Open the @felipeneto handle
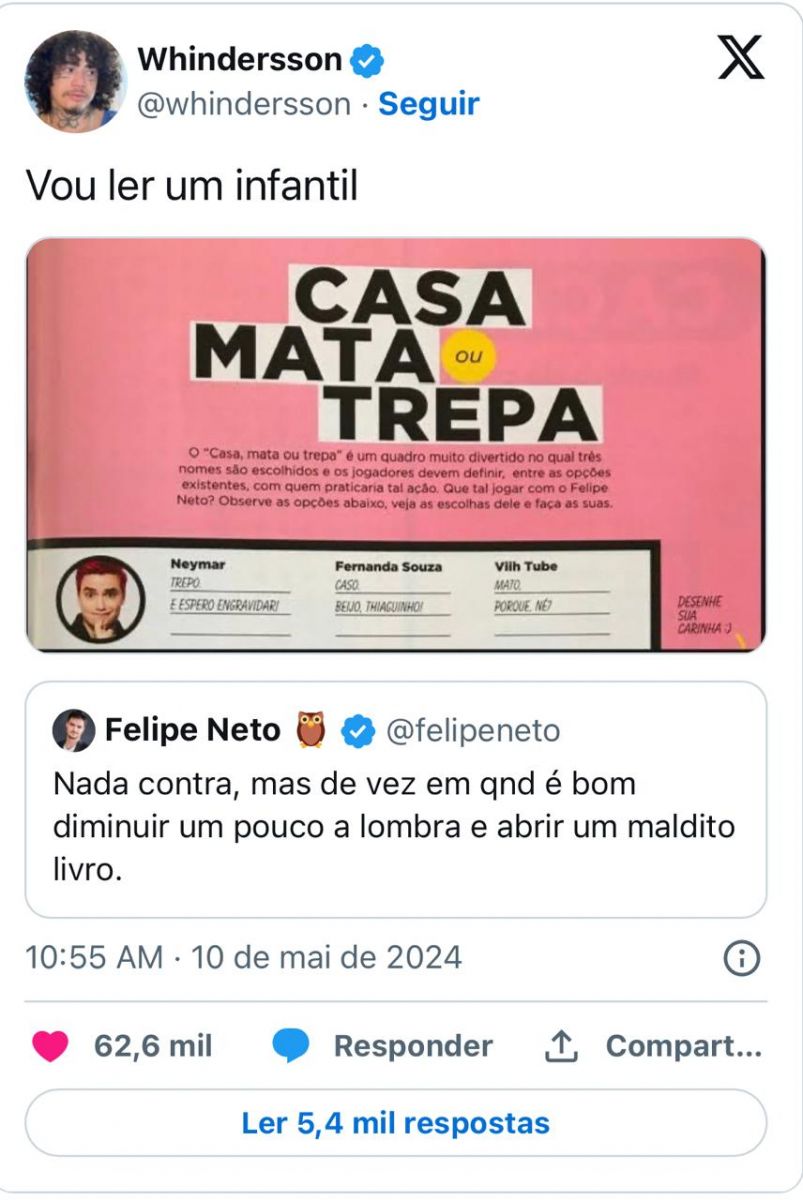803x1200 pixels. pos(473,732)
